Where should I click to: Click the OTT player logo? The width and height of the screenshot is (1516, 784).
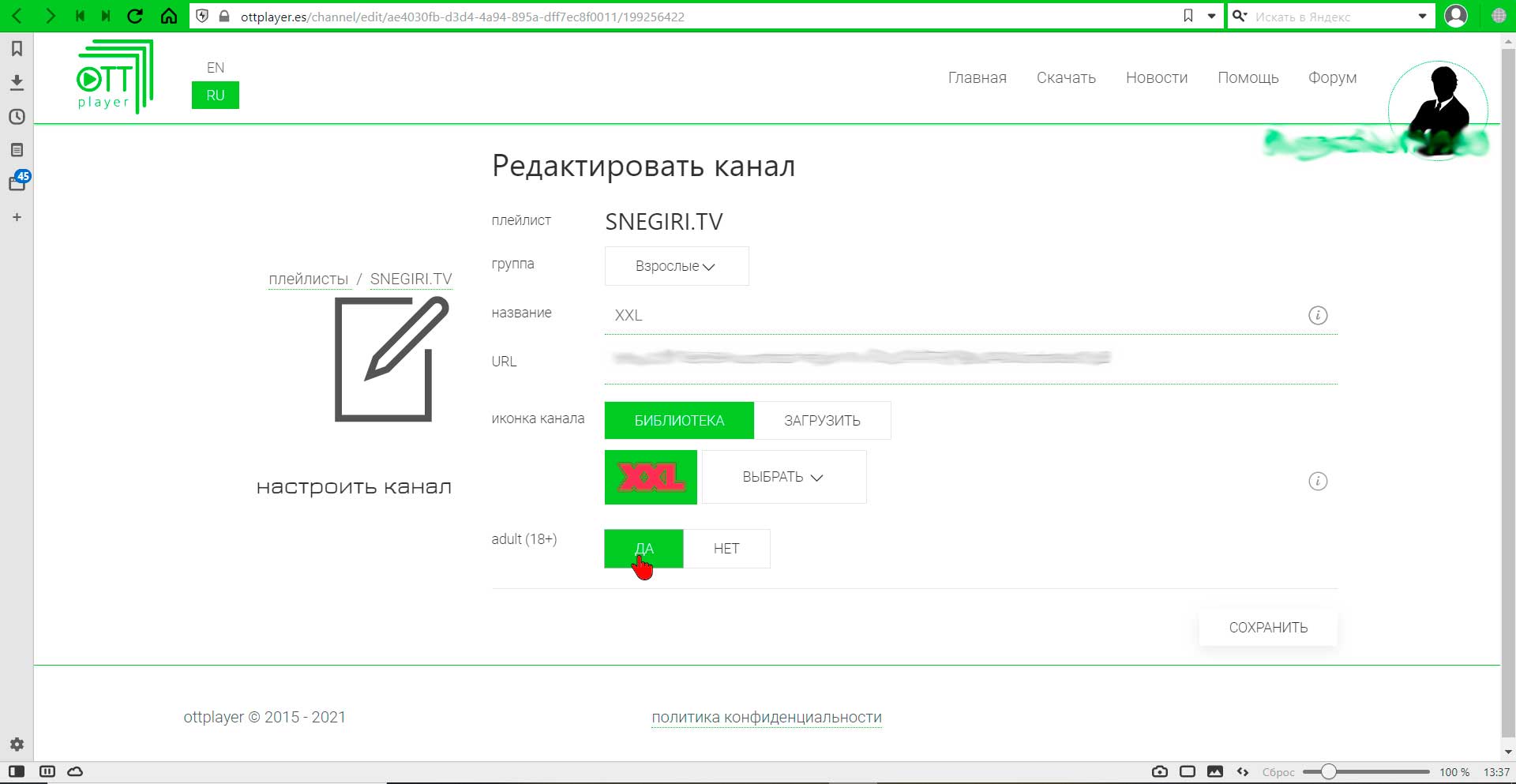pyautogui.click(x=114, y=77)
